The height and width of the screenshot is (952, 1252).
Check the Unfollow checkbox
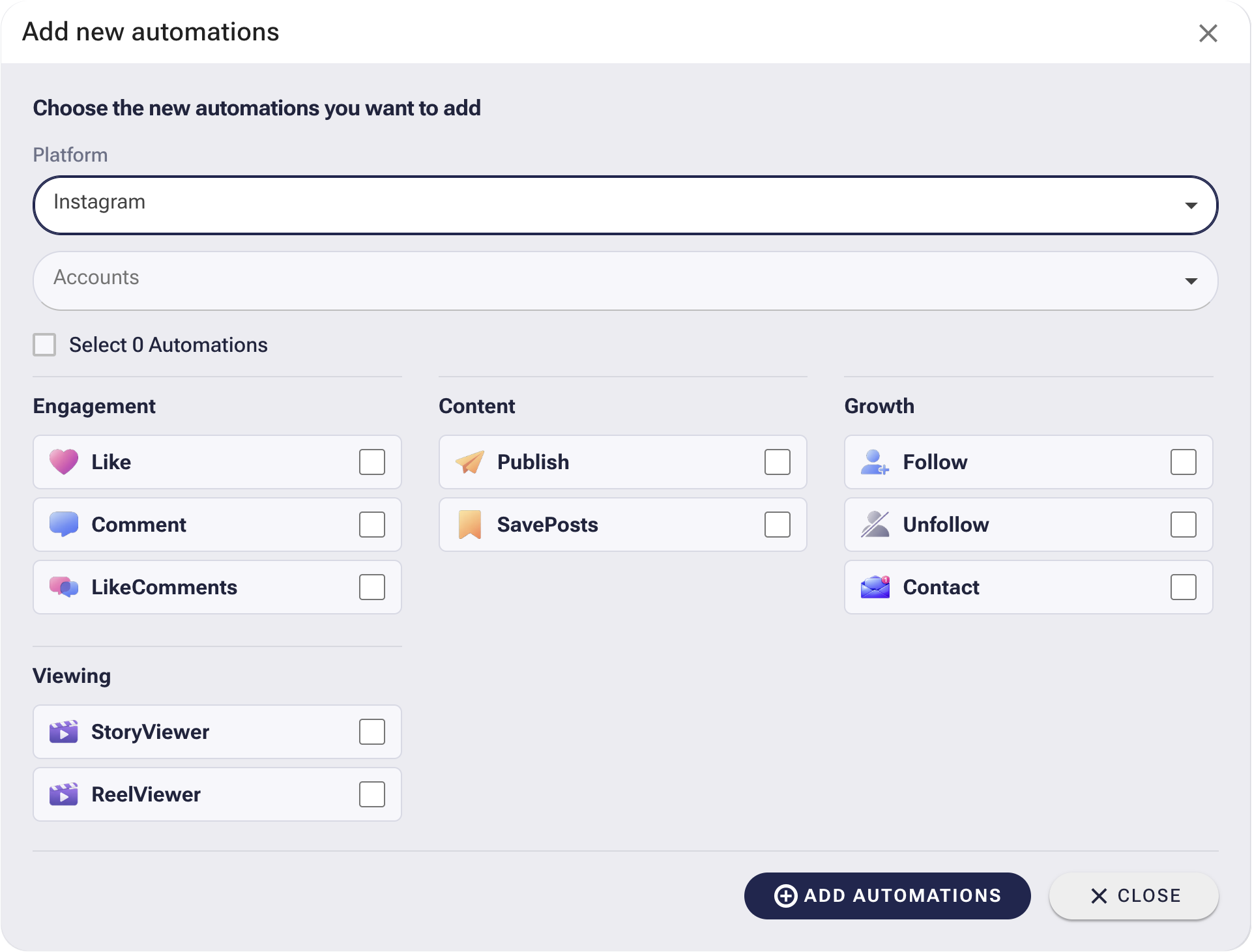[1184, 525]
